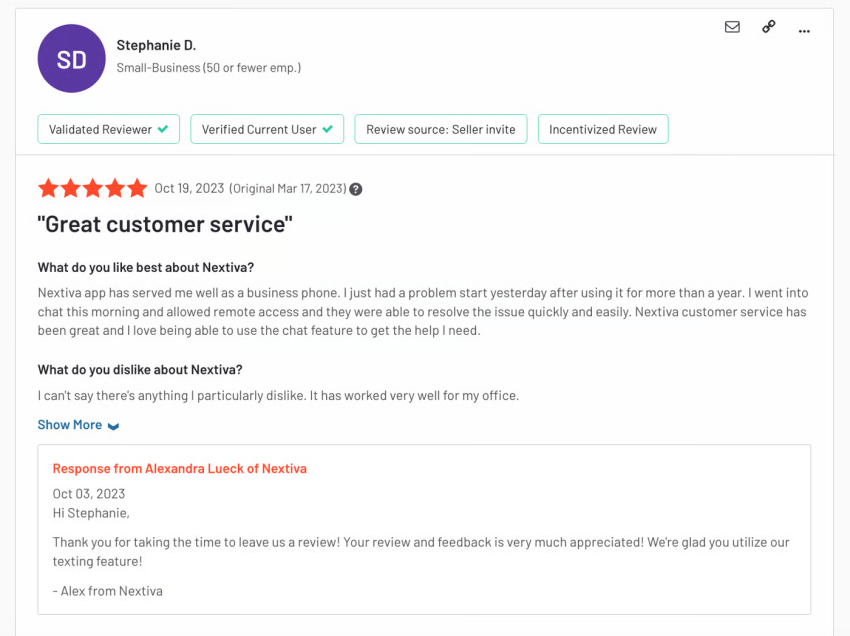
Task: Click the Oct 03, 2023 response date
Action: (x=89, y=494)
